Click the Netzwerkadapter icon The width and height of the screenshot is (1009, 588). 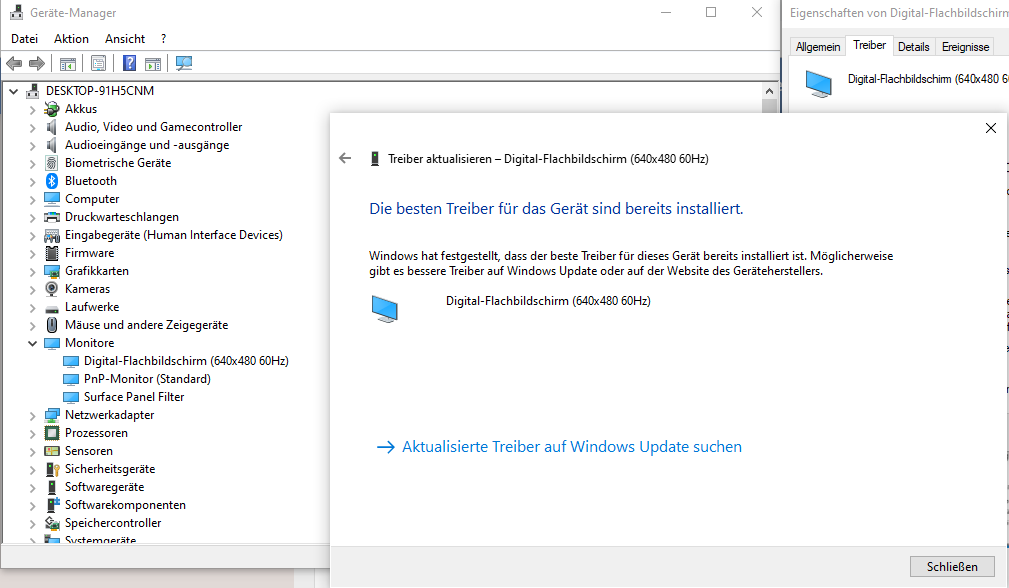click(52, 415)
